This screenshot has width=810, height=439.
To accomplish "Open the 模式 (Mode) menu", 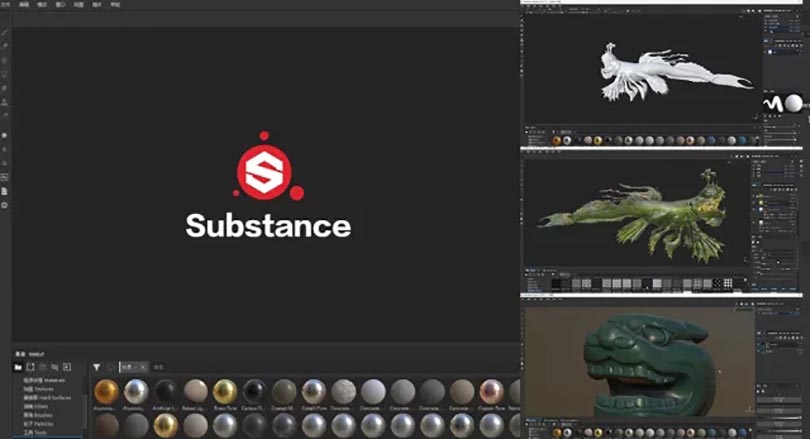I will [x=42, y=4].
